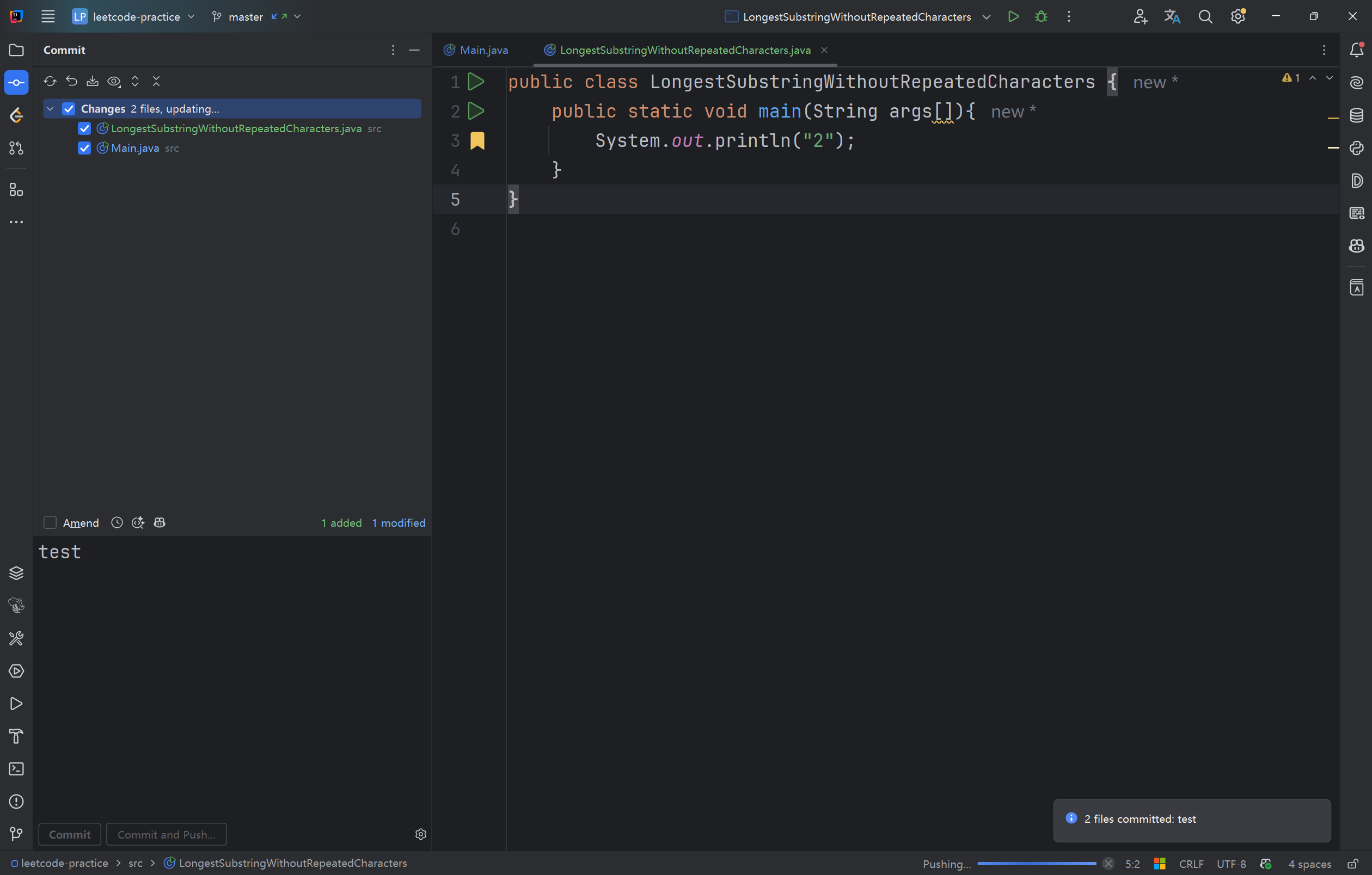Image resolution: width=1372 pixels, height=875 pixels.
Task: Click the Rollback icon in Commit toolbar
Action: coord(71,82)
